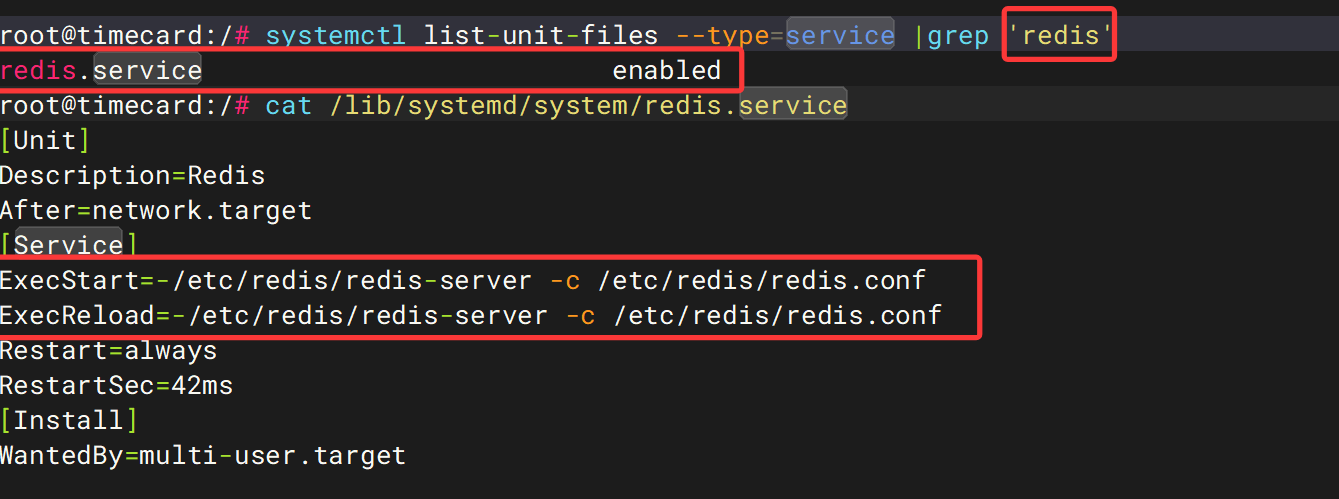Click the Description=Redis line

[x=132, y=176]
